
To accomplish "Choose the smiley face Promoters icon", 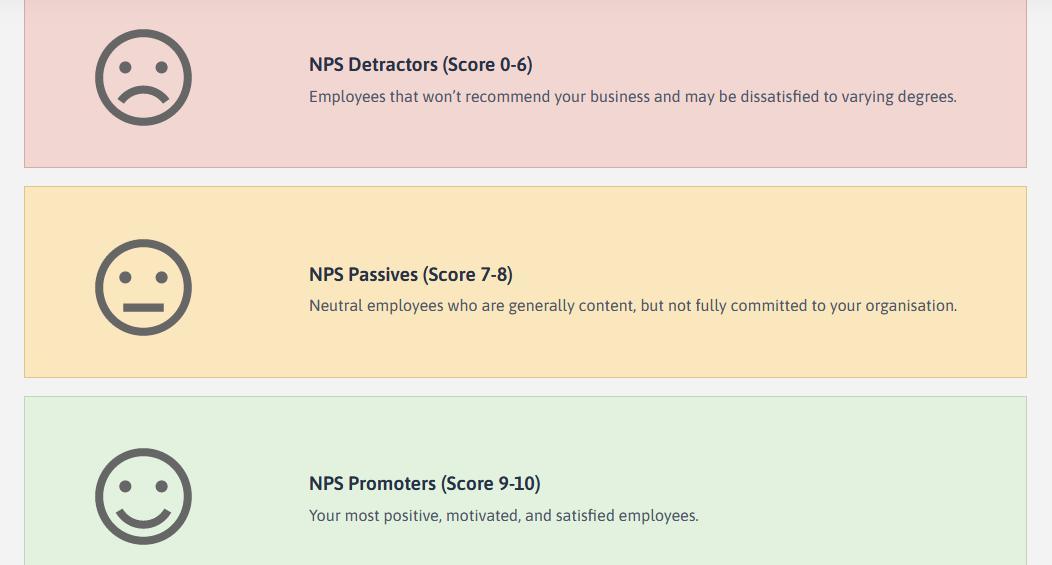I will click(x=144, y=497).
